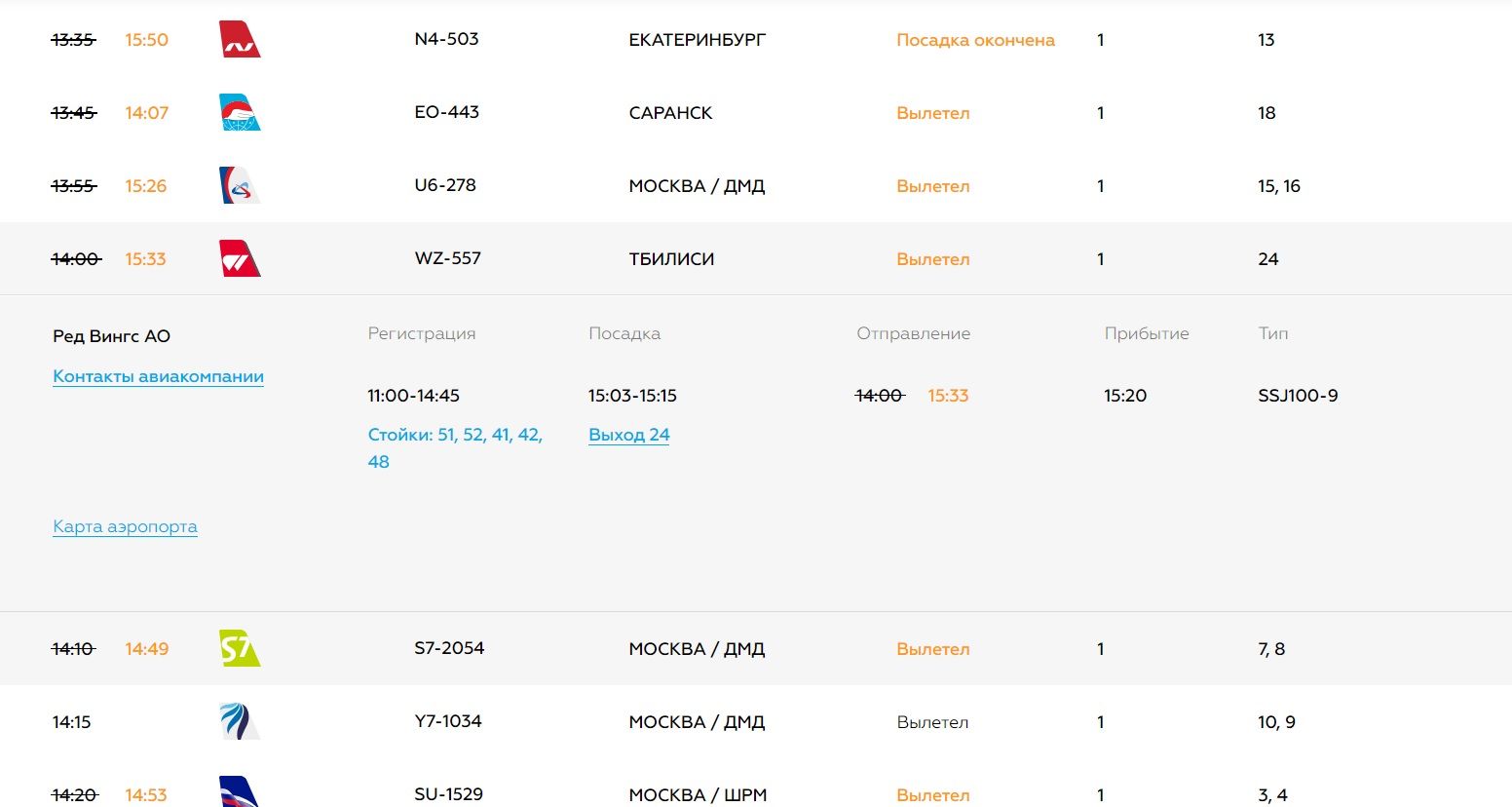Expand the Y7-1034 Москва / ДМД row
Screen dimensions: 1512x807
(x=697, y=722)
